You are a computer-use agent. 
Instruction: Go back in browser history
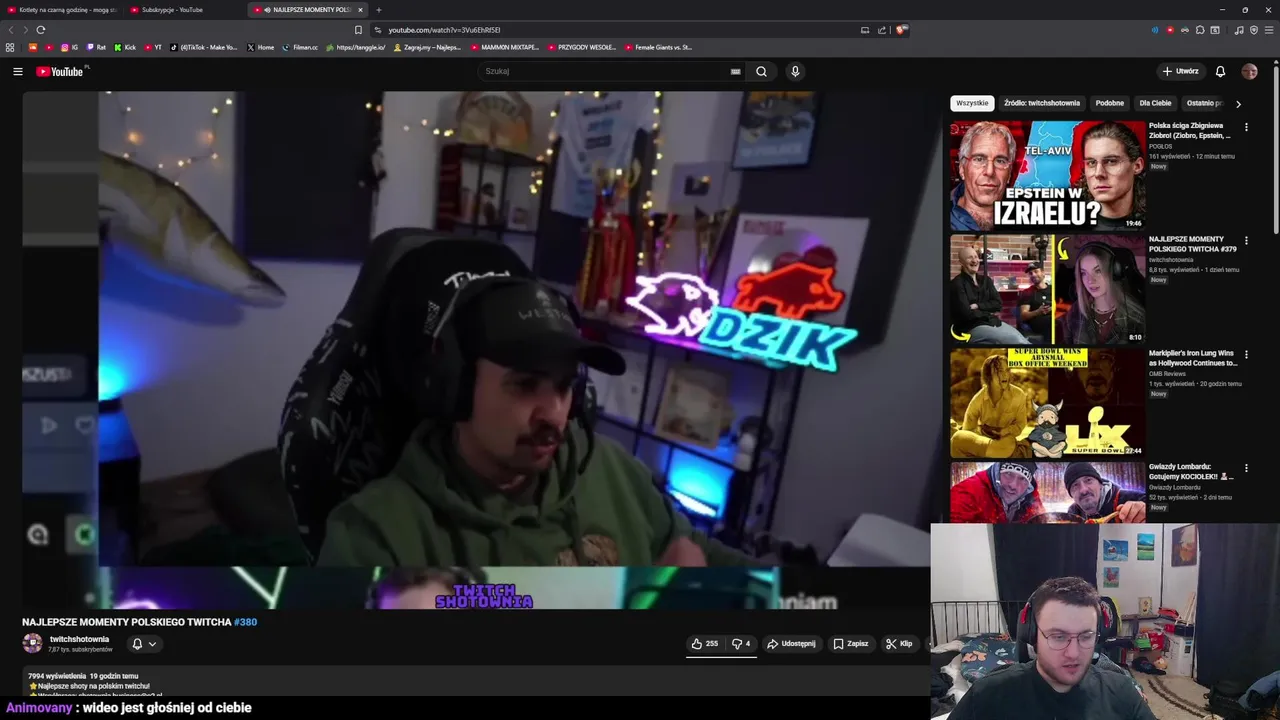click(11, 30)
